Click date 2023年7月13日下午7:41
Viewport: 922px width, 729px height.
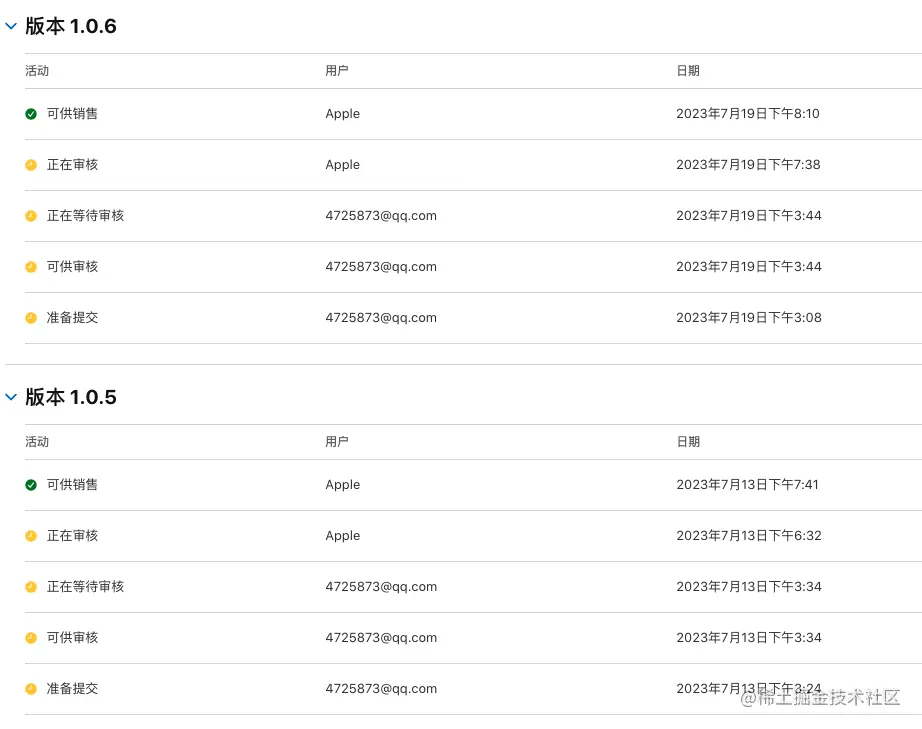tap(747, 484)
